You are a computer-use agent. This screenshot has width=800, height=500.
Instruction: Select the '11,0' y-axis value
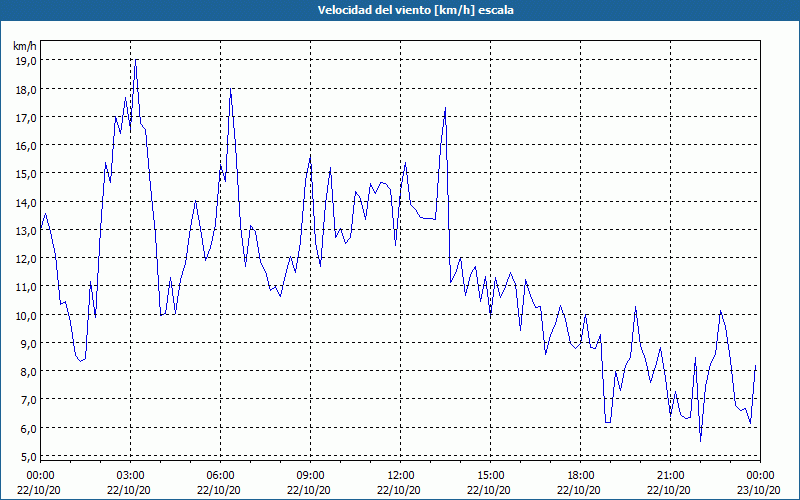pyautogui.click(x=27, y=287)
